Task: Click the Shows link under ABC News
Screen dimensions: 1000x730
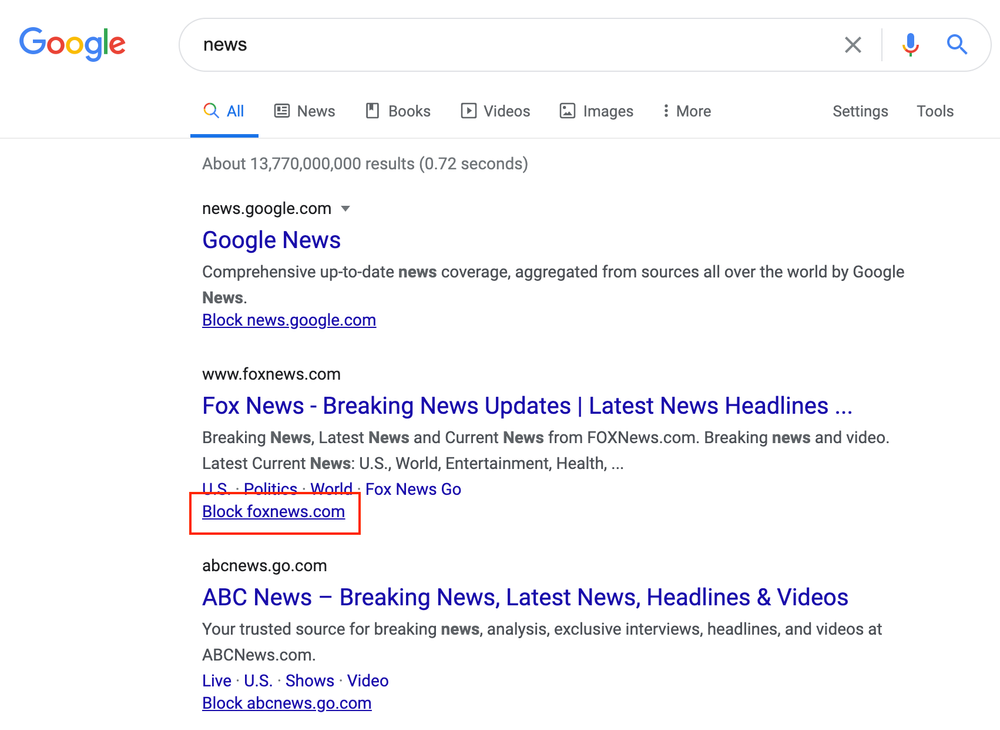Action: pyautogui.click(x=309, y=680)
